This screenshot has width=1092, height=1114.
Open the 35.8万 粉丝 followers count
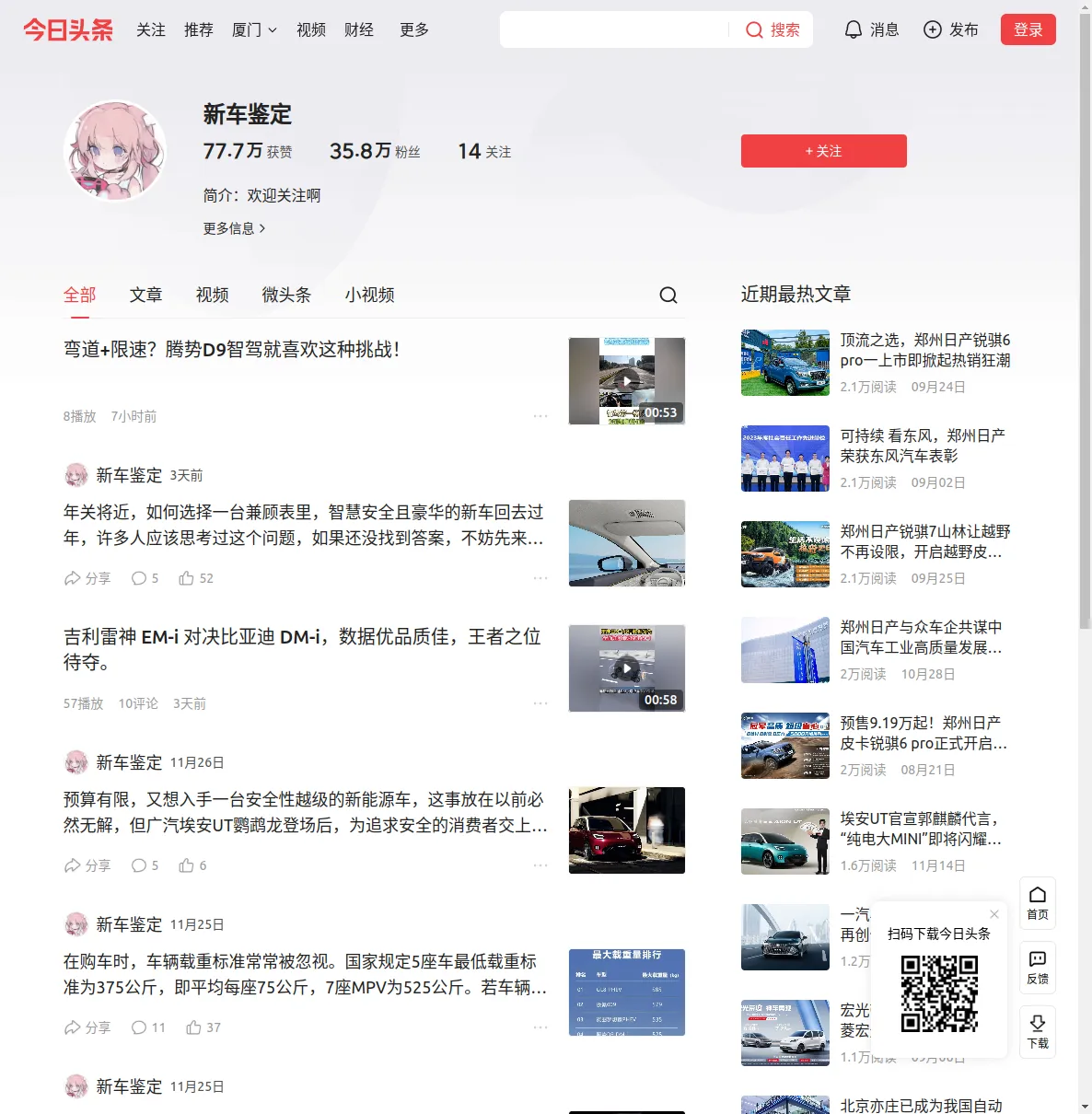[x=375, y=151]
